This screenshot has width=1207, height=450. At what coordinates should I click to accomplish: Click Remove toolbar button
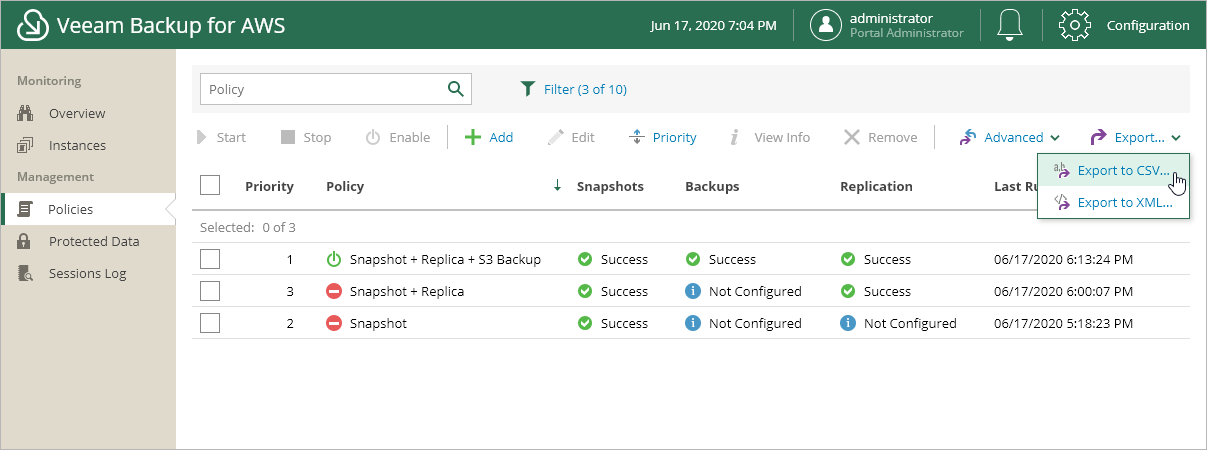click(880, 137)
